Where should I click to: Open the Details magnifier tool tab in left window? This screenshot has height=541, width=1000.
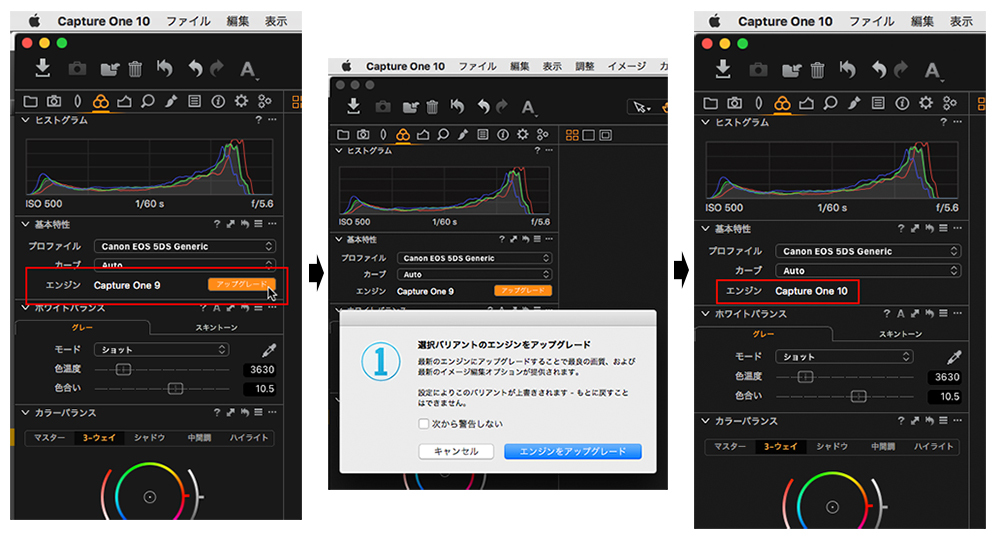(x=148, y=101)
